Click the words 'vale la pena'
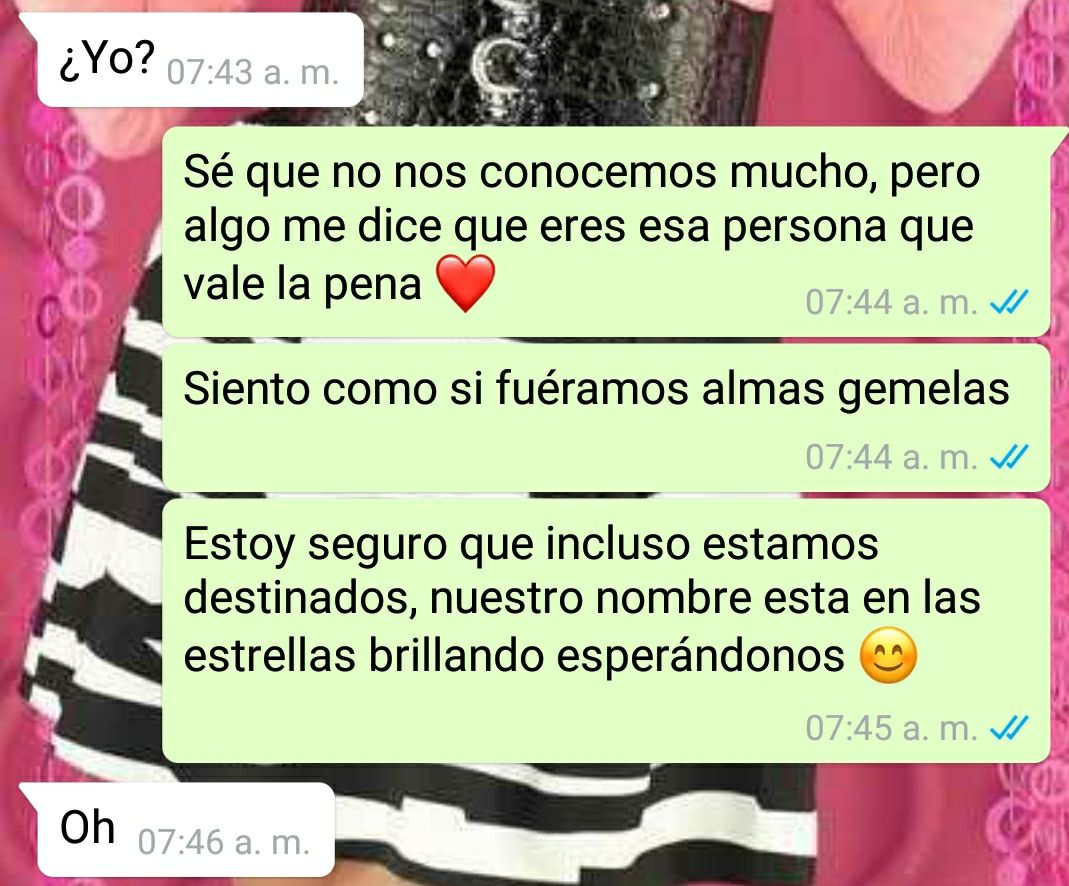This screenshot has height=886, width=1069. (x=303, y=285)
